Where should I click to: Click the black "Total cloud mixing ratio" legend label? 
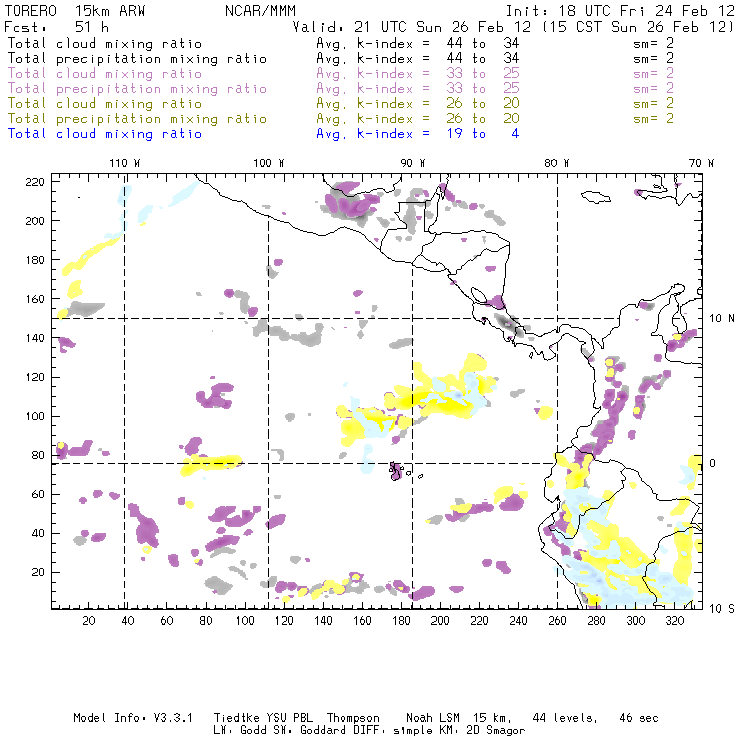coord(105,43)
